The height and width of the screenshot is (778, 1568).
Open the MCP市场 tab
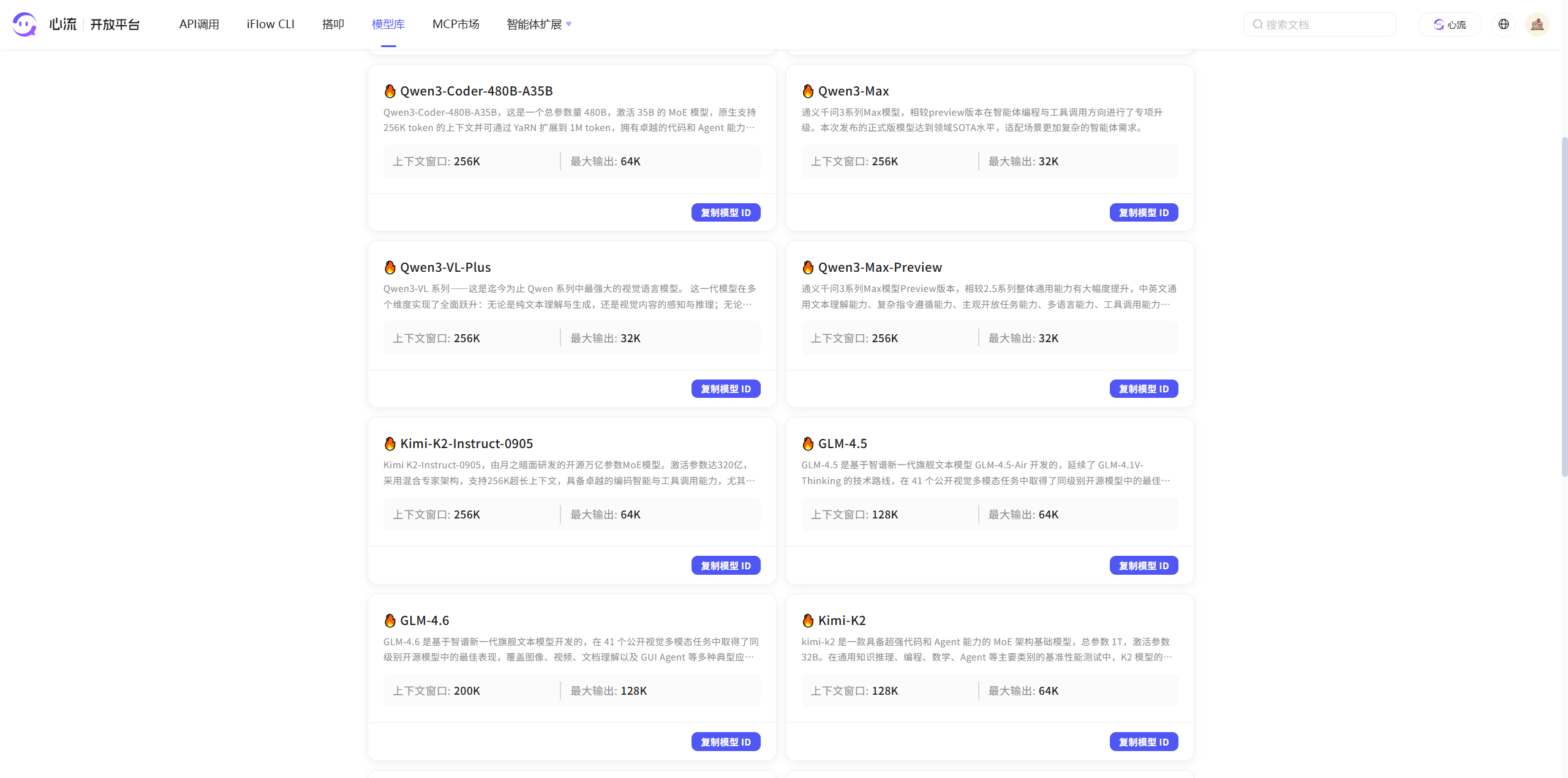456,24
